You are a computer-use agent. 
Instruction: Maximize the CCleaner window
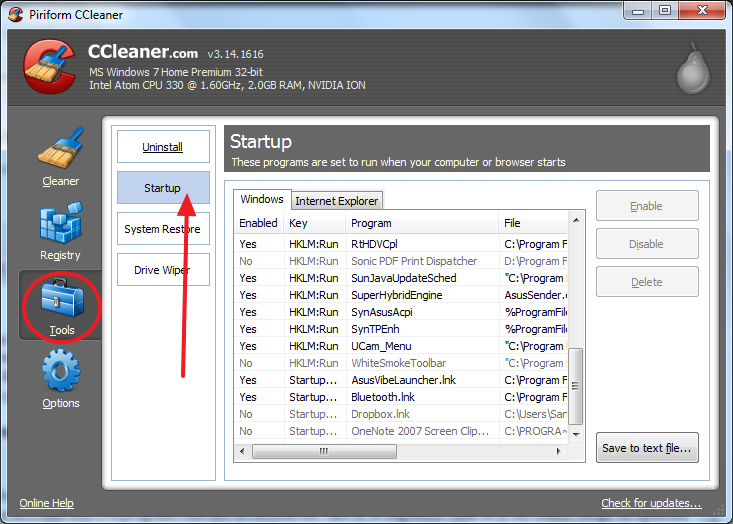pos(665,10)
